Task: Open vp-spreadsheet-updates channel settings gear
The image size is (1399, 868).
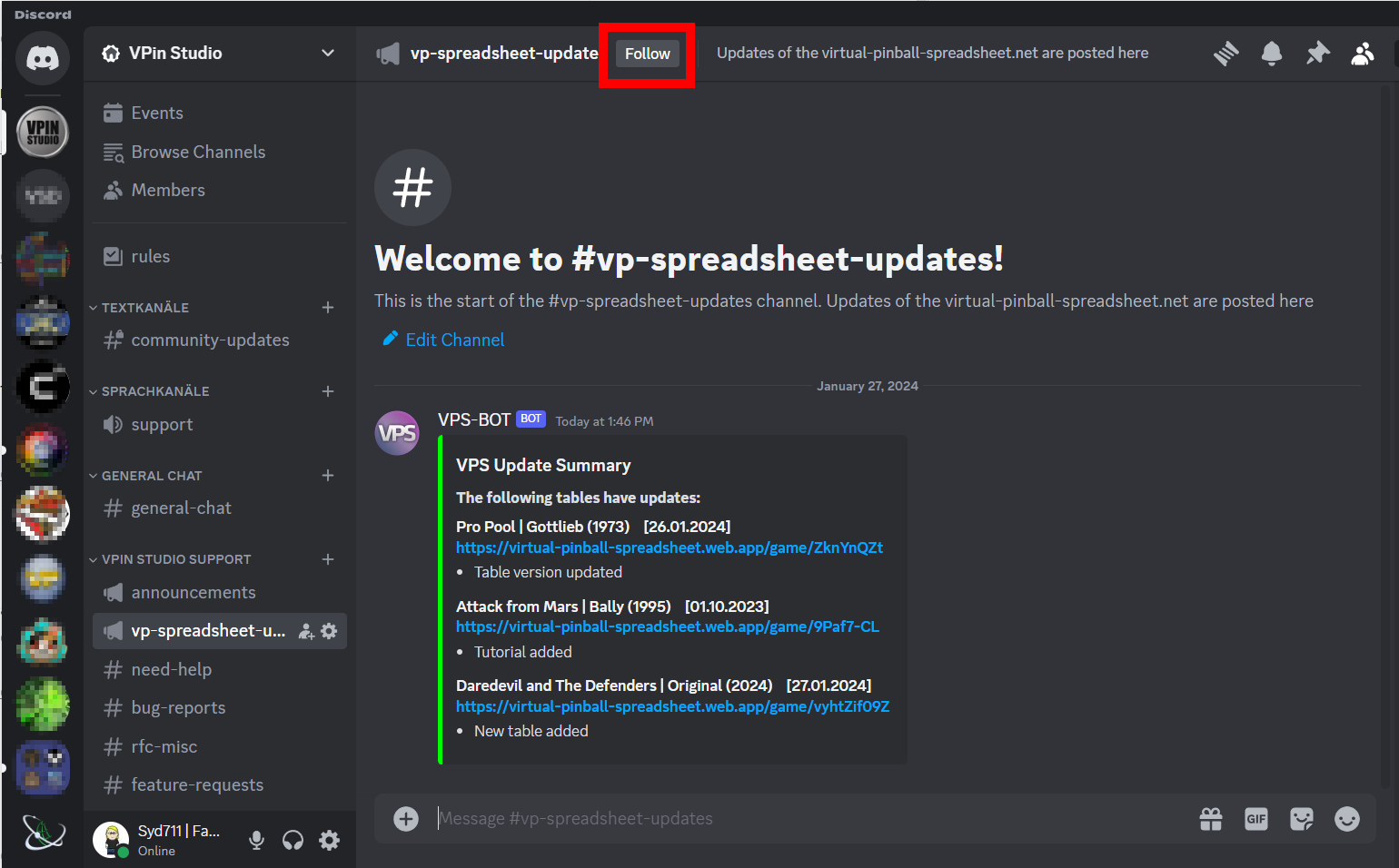Action: click(x=329, y=631)
